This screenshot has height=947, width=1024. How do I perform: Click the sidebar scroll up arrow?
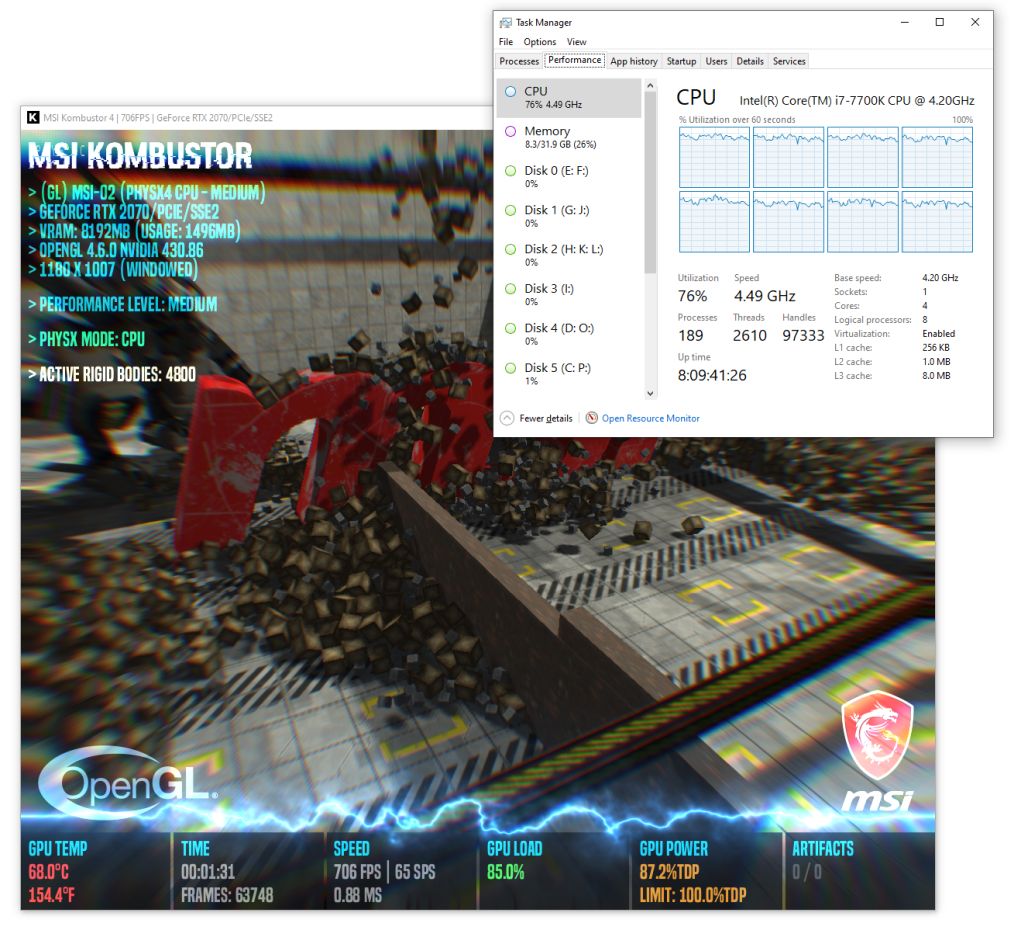(650, 86)
